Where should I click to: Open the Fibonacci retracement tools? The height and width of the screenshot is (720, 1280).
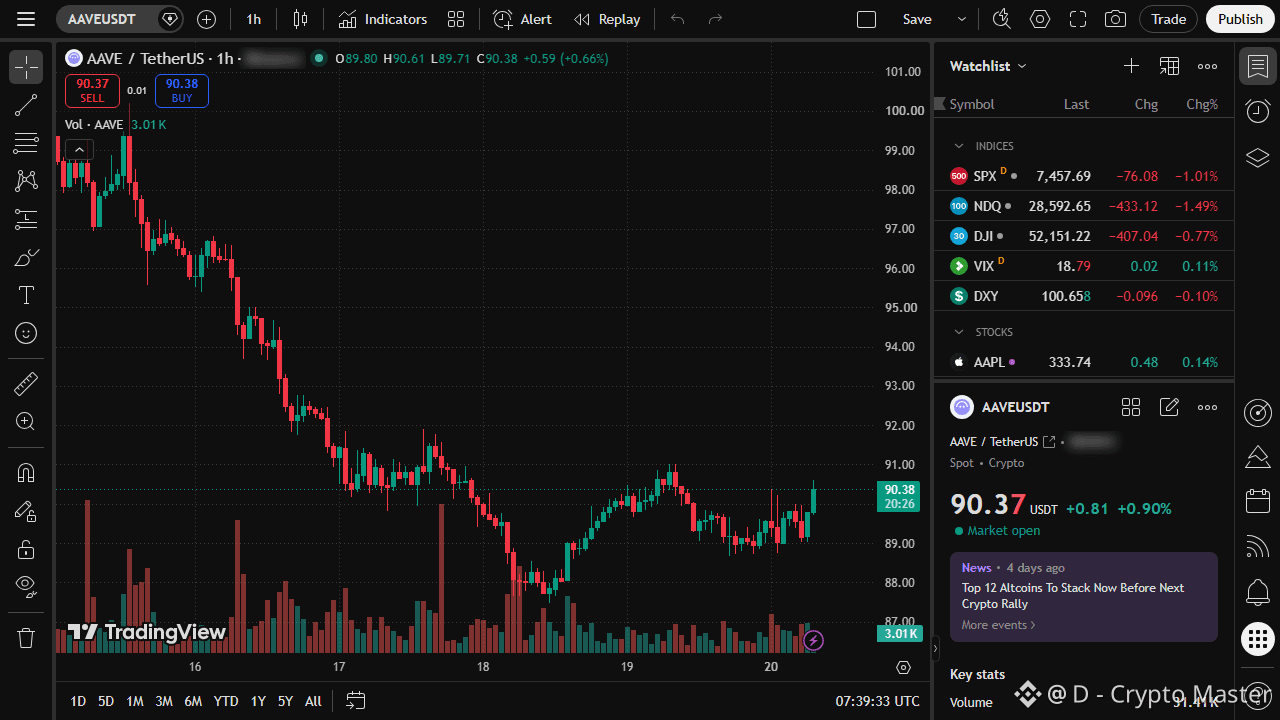[26, 143]
